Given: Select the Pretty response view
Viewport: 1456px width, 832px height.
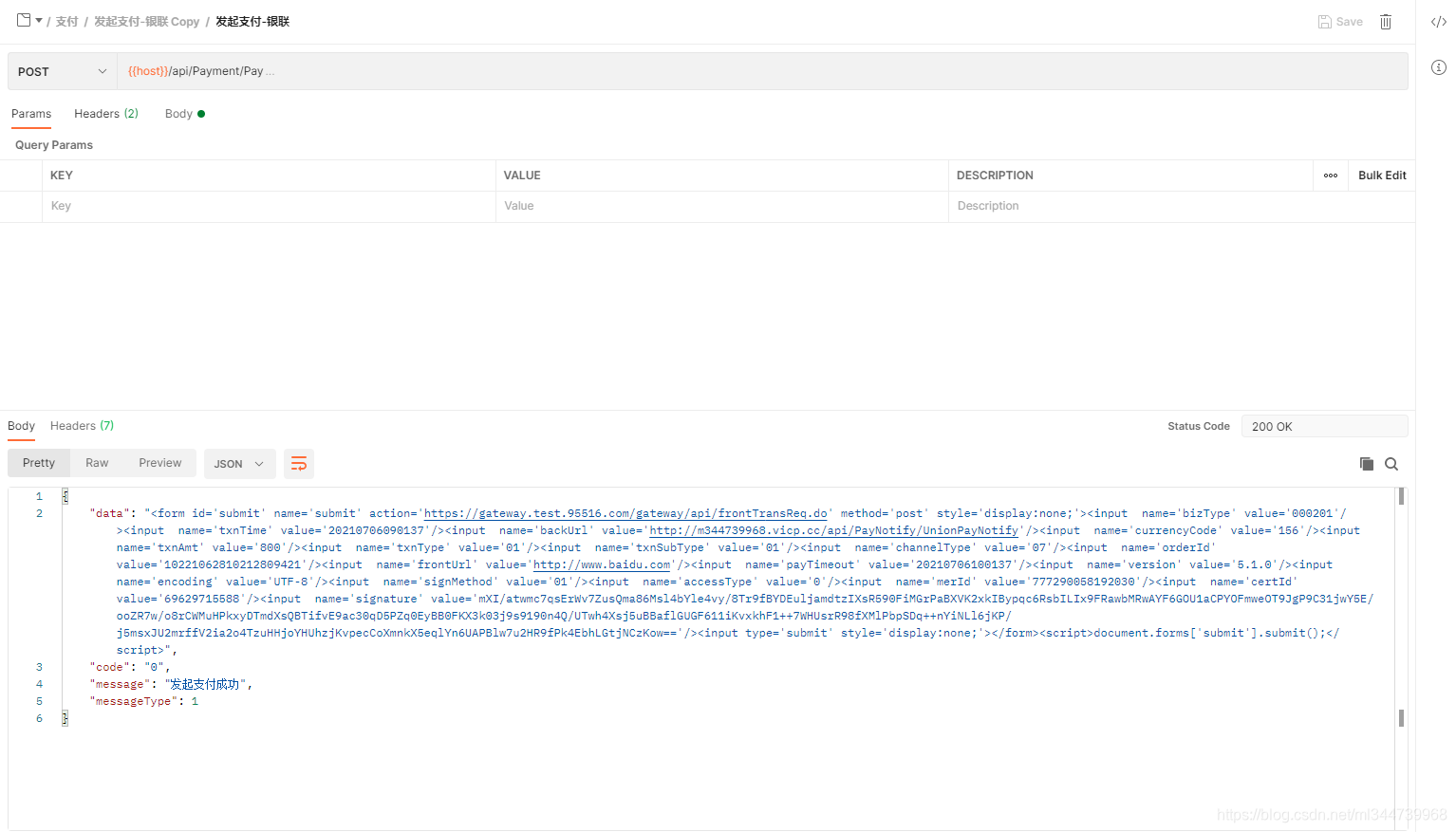Looking at the screenshot, I should (39, 463).
